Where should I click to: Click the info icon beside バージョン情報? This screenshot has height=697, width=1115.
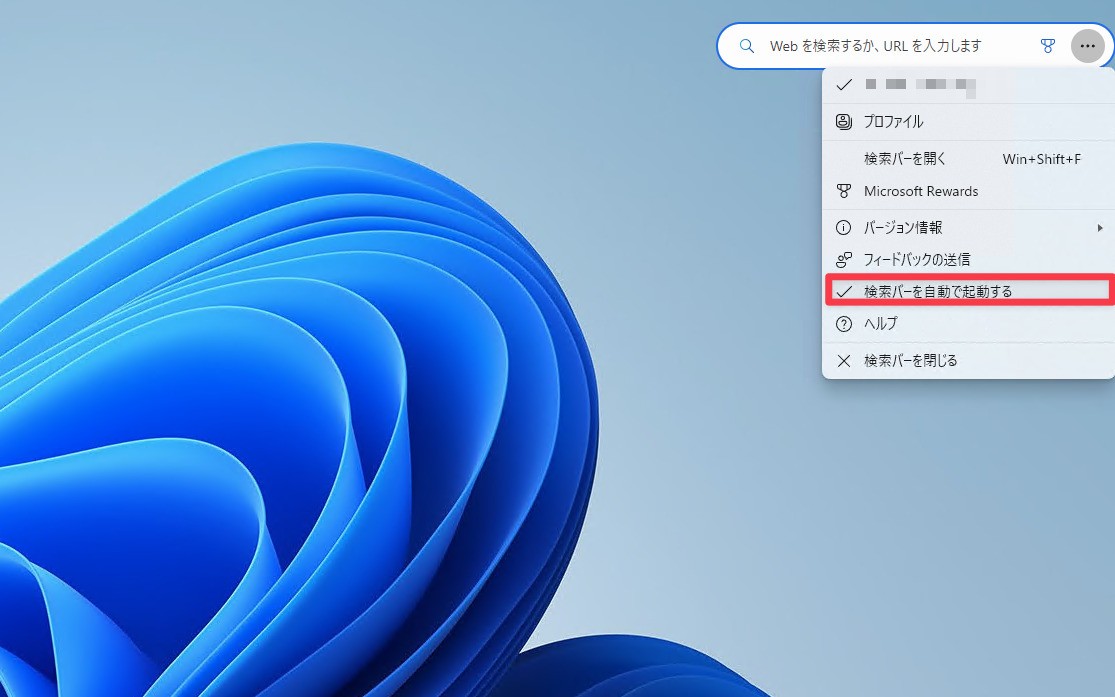[x=843, y=228]
